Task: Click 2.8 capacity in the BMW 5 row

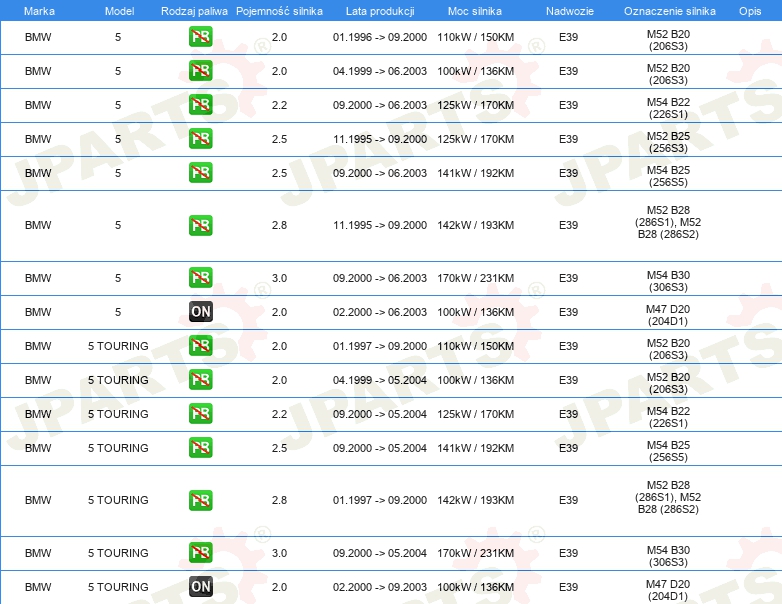Action: coord(279,225)
